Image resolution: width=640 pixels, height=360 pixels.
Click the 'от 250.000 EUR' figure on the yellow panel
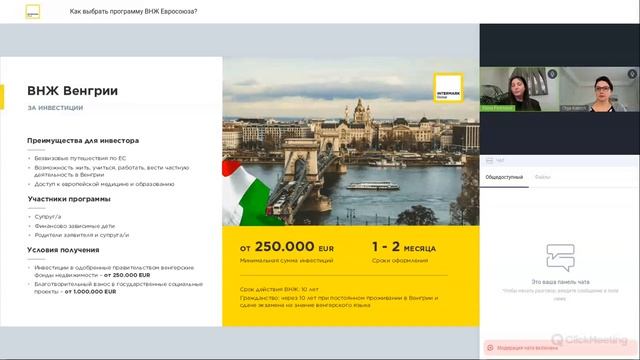pos(287,247)
